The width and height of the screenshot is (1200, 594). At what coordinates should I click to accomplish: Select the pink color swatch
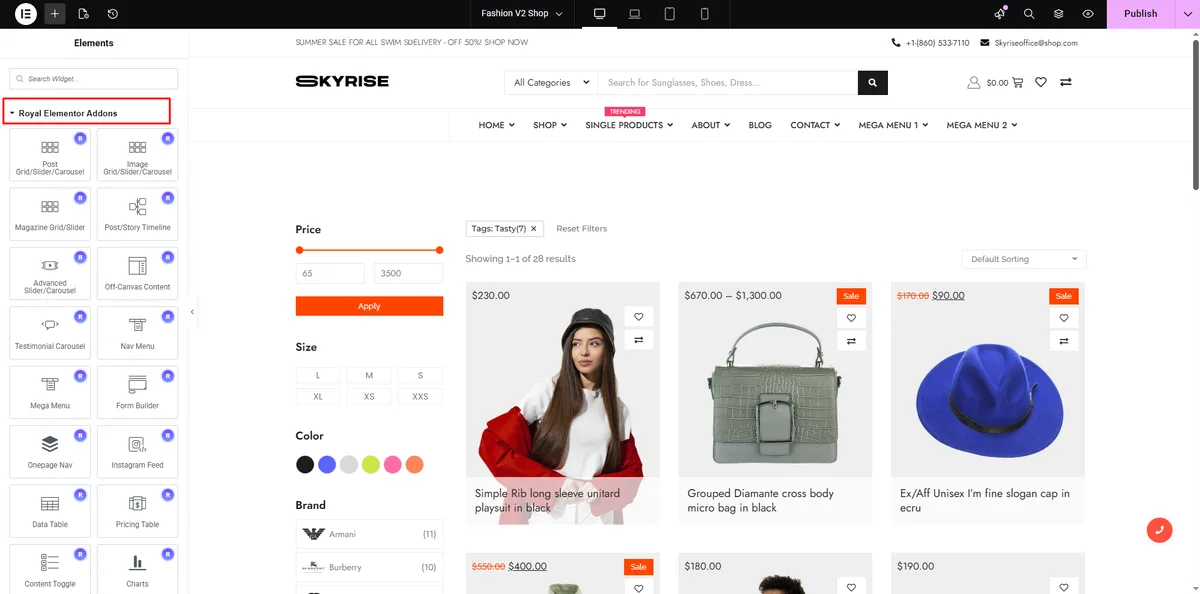coord(392,464)
